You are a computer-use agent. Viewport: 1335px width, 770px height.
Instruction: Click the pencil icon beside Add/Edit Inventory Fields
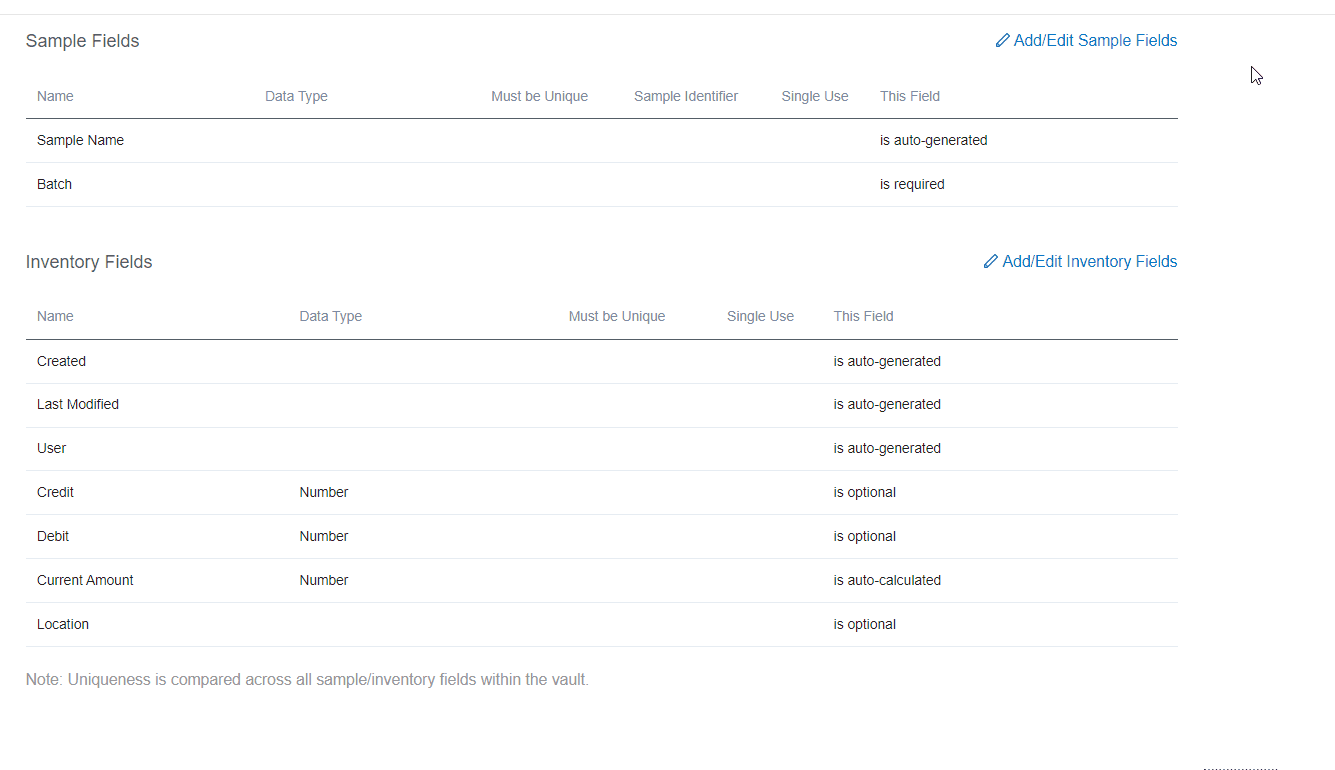point(991,261)
